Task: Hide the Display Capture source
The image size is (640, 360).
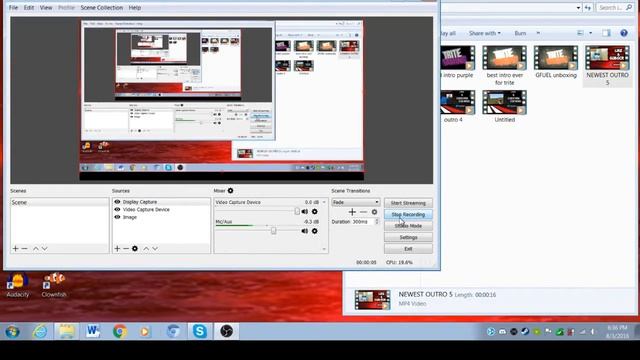Action: click(x=117, y=202)
